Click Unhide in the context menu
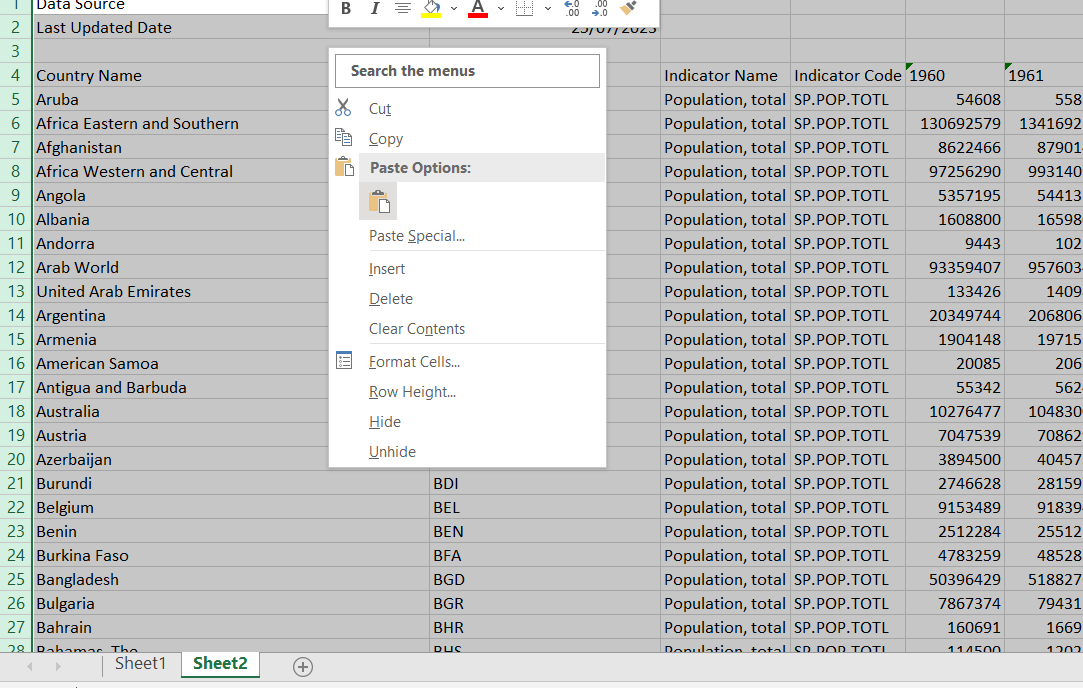This screenshot has width=1083, height=688. (392, 451)
